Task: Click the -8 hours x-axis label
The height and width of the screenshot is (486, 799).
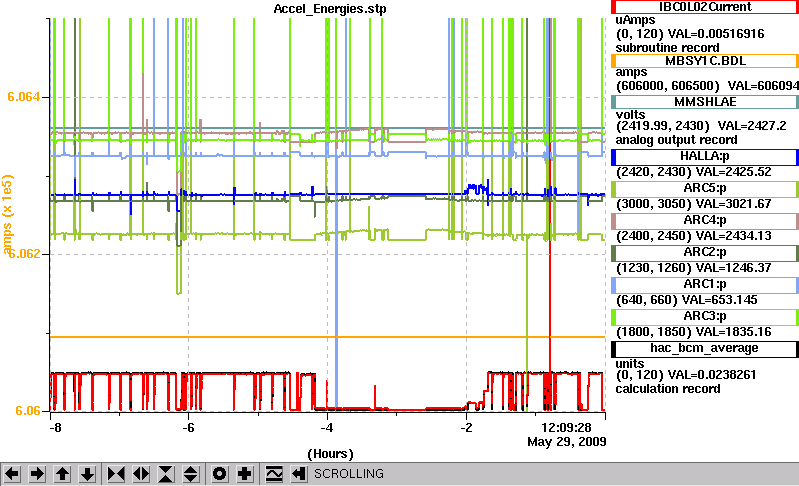Action: 56,427
